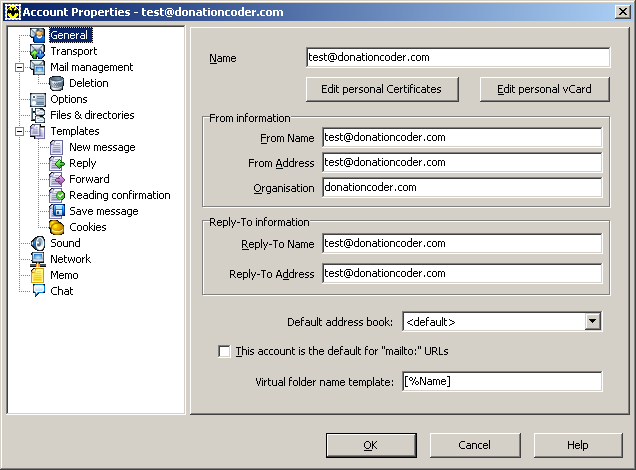
Task: Click the Reply-To Address field
Action: click(x=462, y=273)
